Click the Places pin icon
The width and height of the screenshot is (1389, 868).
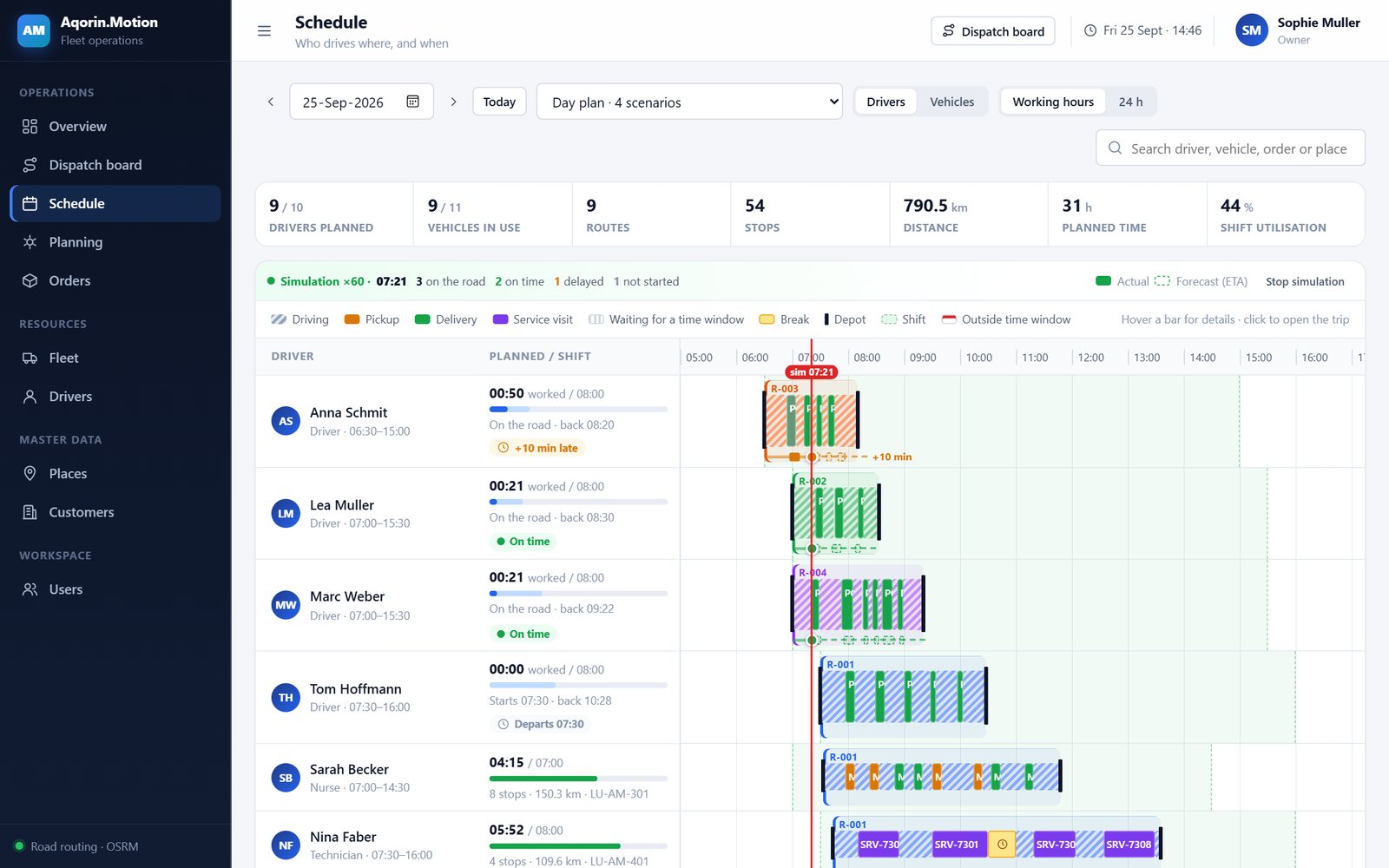click(30, 474)
